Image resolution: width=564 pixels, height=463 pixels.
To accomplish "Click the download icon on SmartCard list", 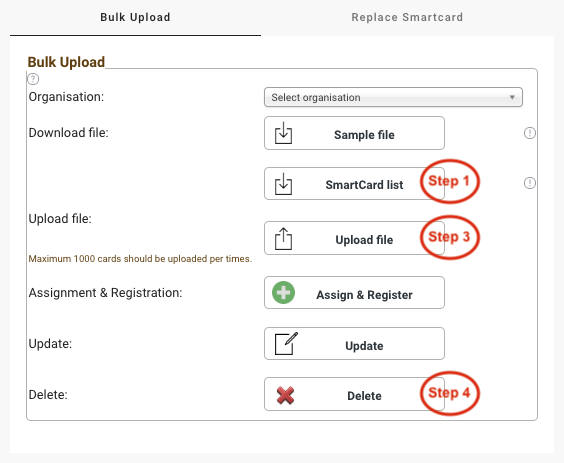I will [283, 184].
